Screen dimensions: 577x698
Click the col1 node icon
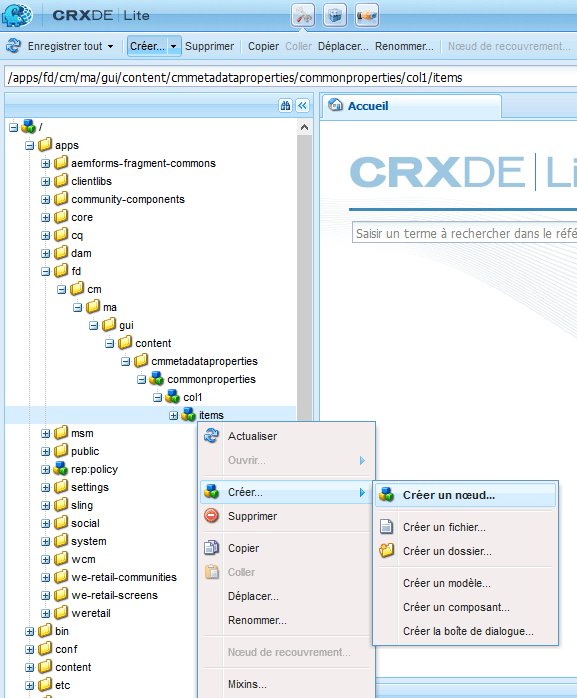click(x=172, y=397)
